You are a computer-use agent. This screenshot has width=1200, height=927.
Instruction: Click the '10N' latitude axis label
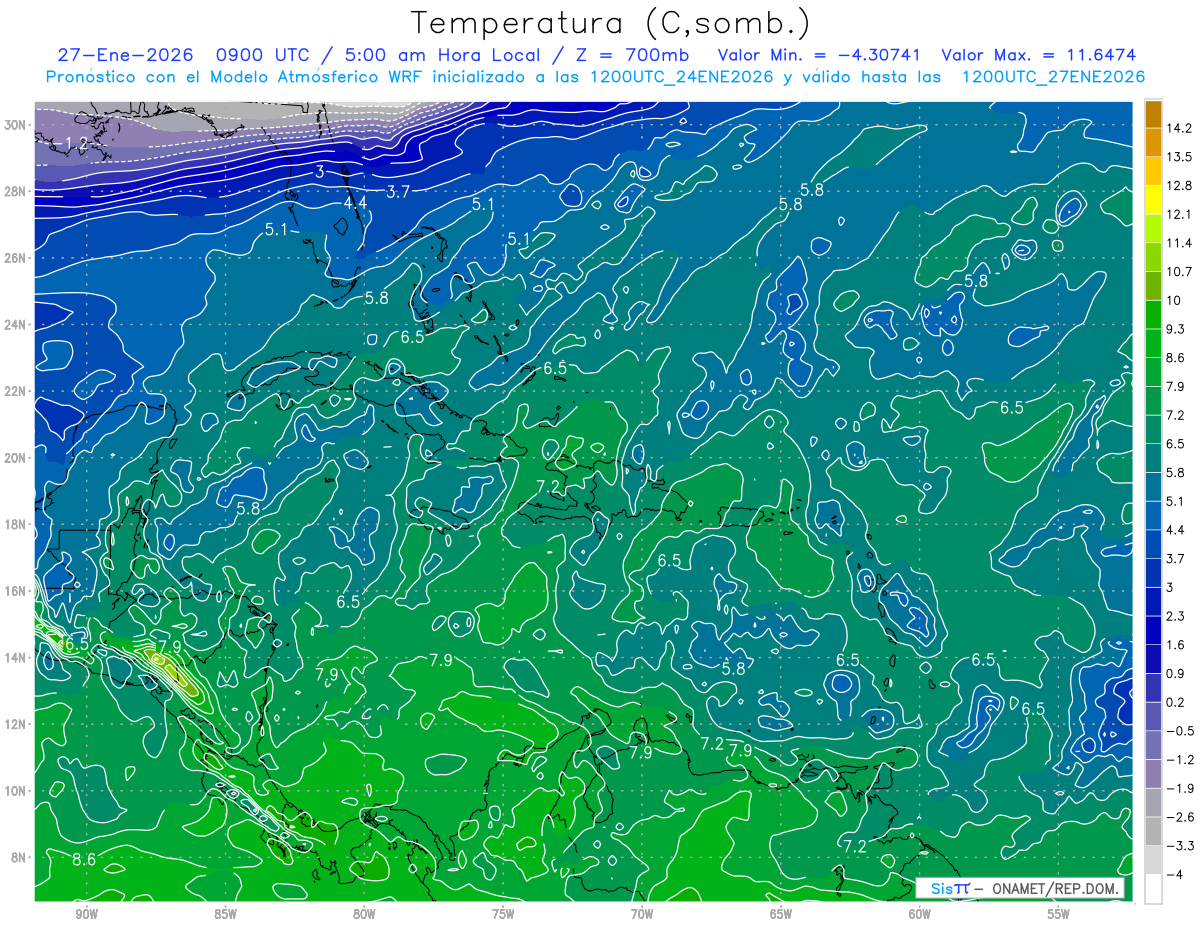point(16,791)
